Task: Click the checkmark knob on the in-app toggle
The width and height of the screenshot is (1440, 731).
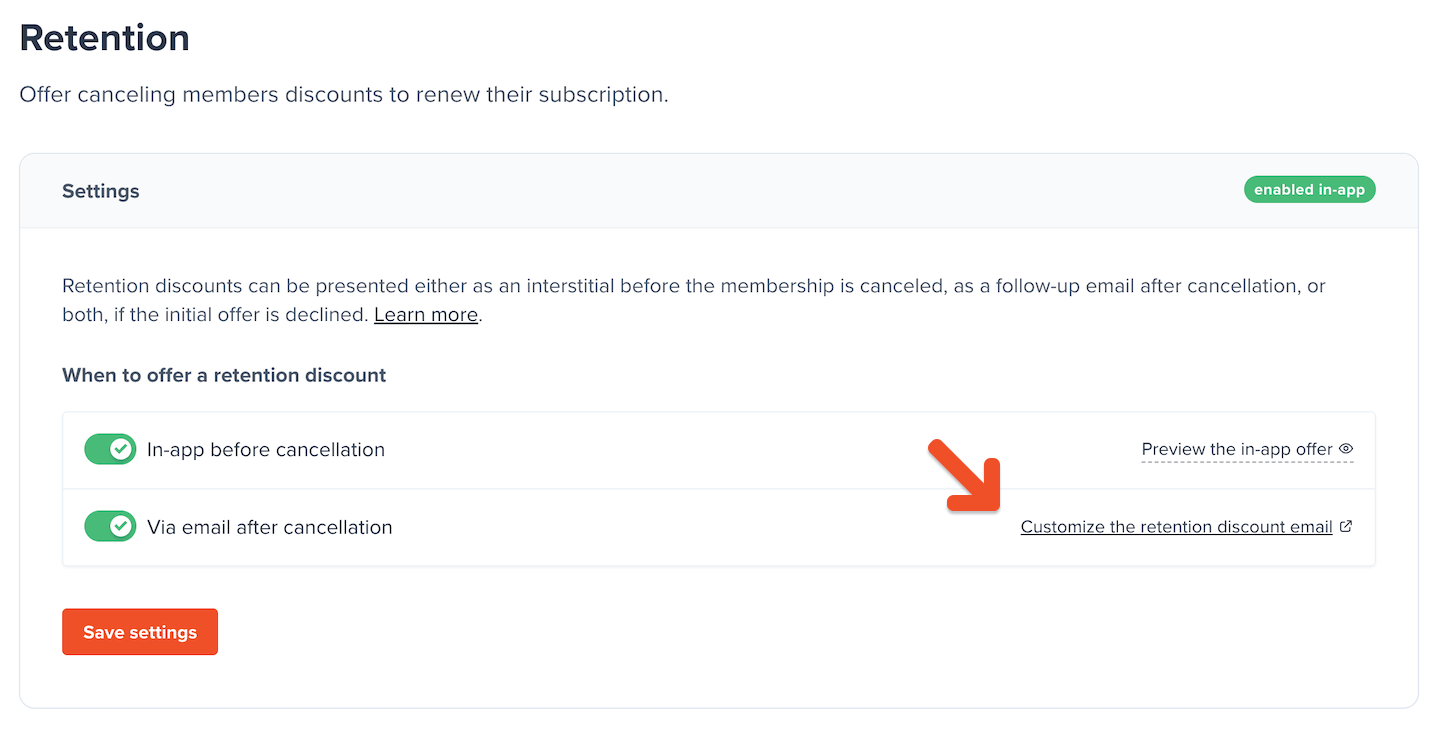Action: 122,450
